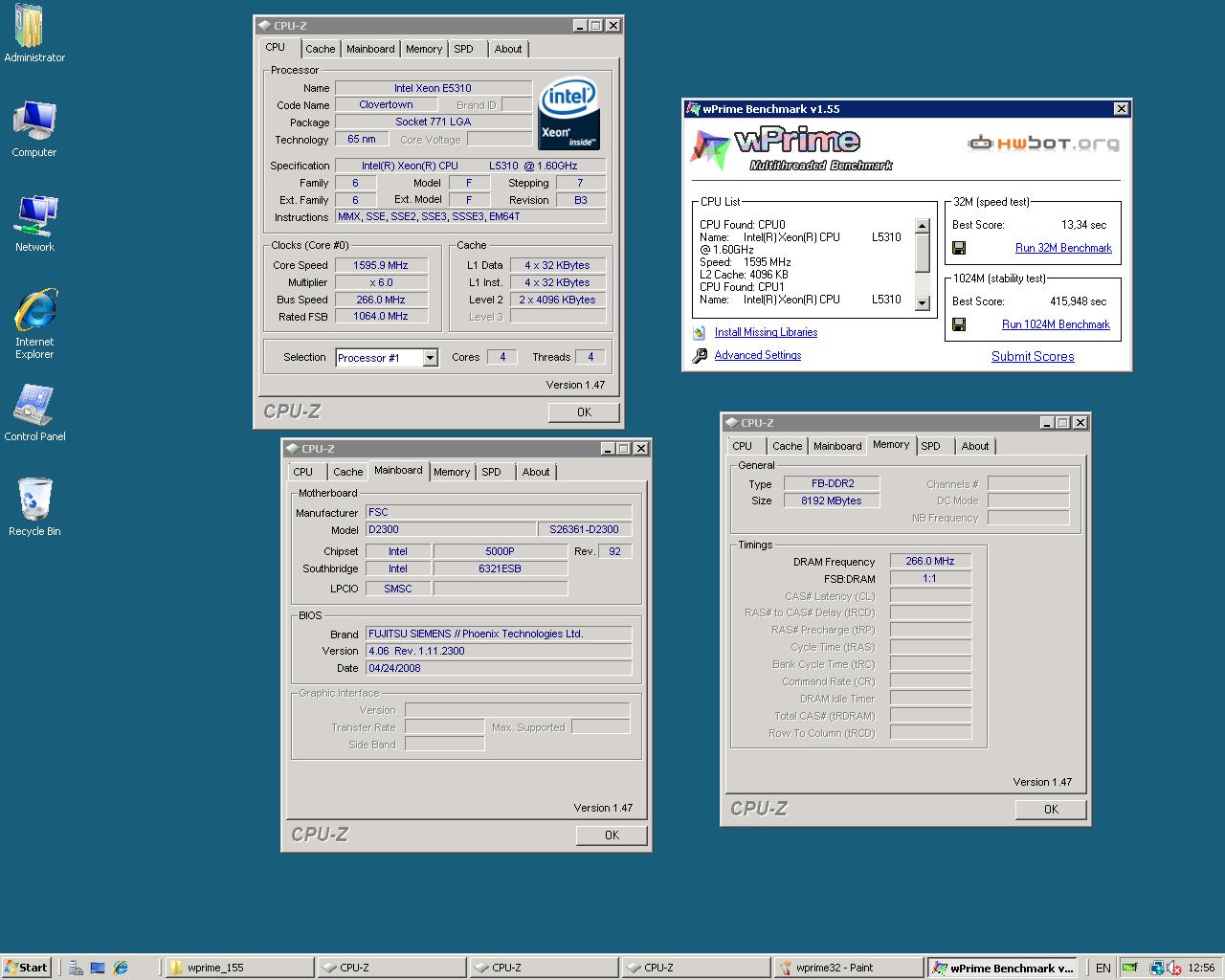Open the Control Panel desktop icon
Screen dimensions: 1225x980
(34, 413)
